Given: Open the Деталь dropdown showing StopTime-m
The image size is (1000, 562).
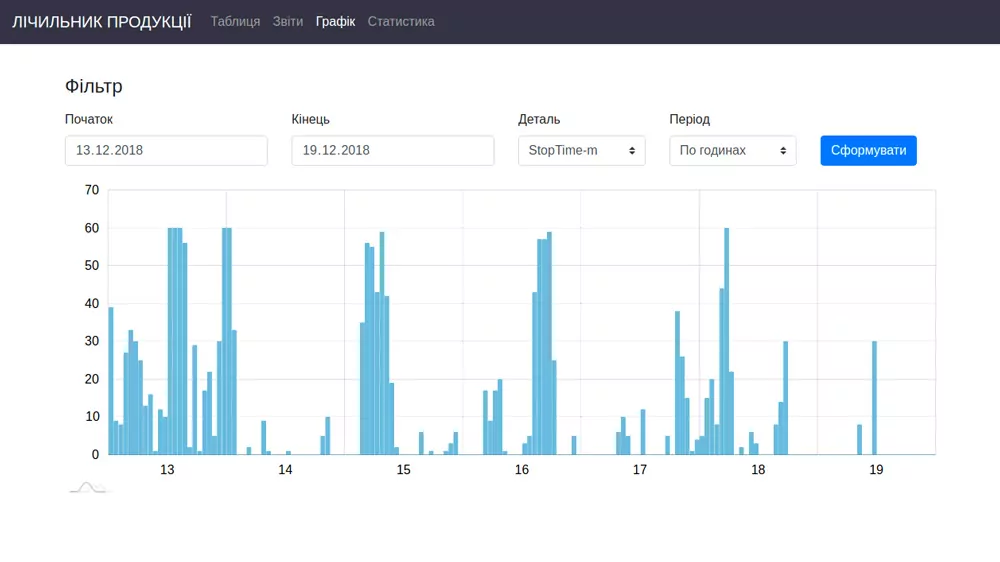Looking at the screenshot, I should [582, 151].
